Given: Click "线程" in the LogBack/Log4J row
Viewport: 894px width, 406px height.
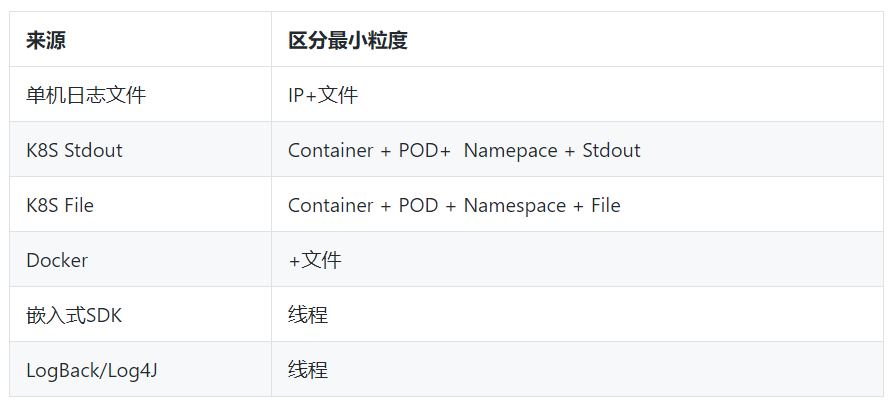Looking at the screenshot, I should tap(308, 370).
